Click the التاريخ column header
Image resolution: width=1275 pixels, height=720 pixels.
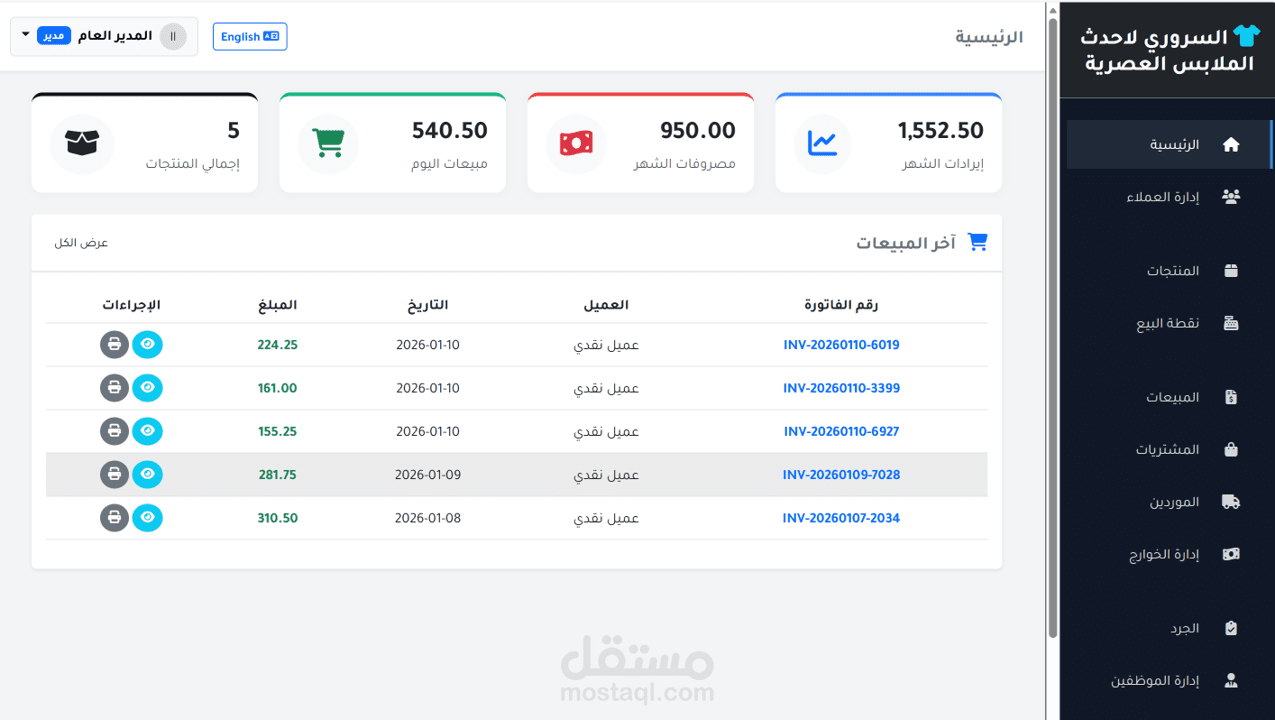tap(428, 304)
